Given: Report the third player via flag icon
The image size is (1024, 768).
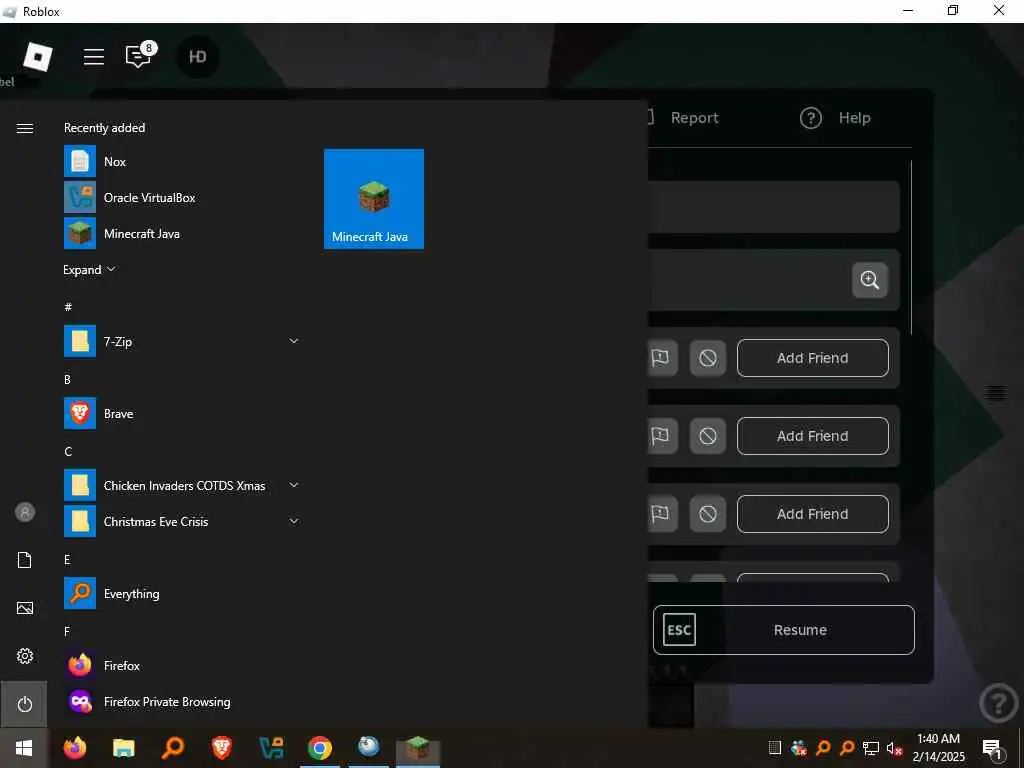Looking at the screenshot, I should click(x=661, y=514).
